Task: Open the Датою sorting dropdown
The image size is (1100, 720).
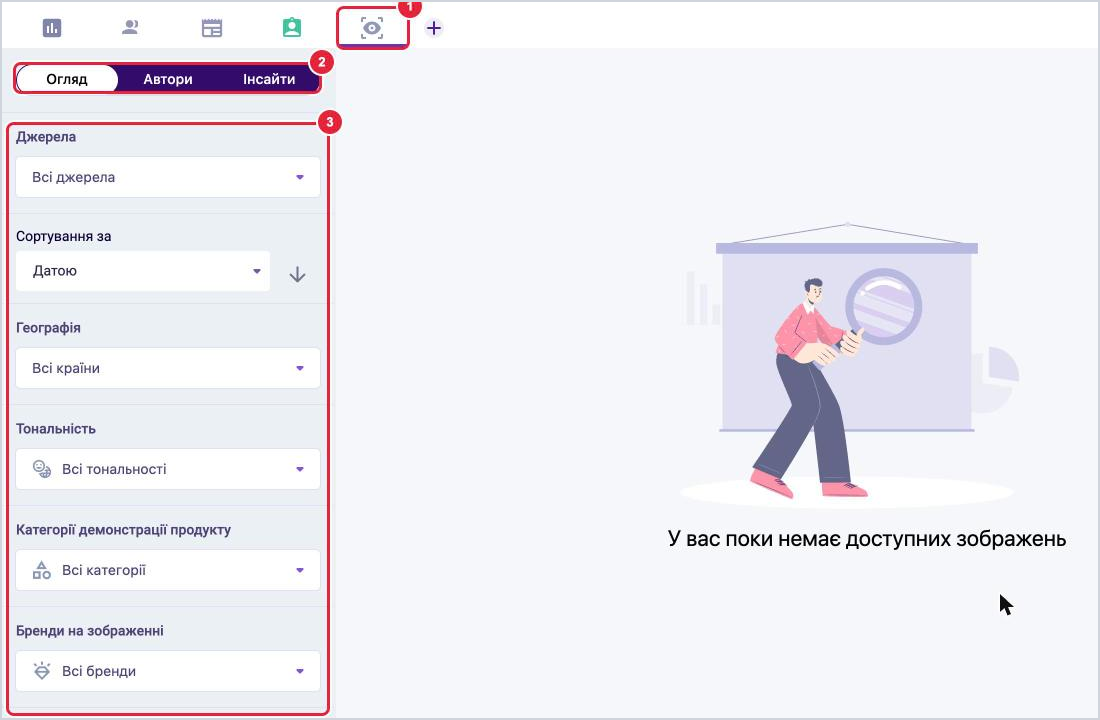Action: click(143, 271)
